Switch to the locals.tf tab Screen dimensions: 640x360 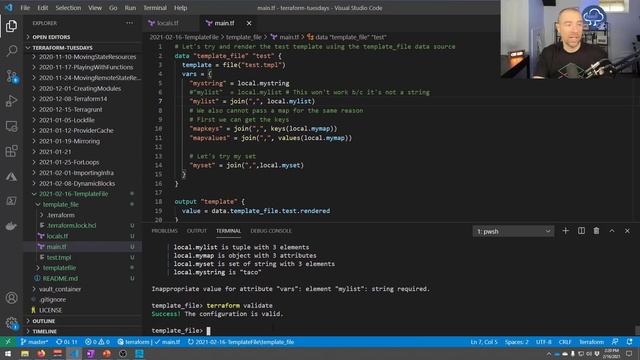point(167,23)
